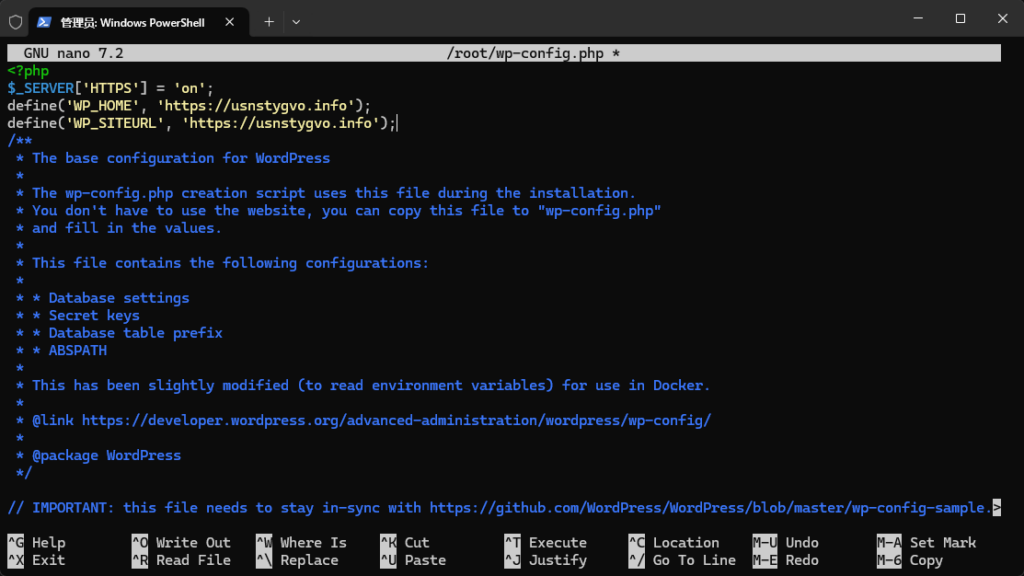Screen dimensions: 1024x576
Task: Open the developer.wordpress.org documentation link
Action: click(x=396, y=420)
